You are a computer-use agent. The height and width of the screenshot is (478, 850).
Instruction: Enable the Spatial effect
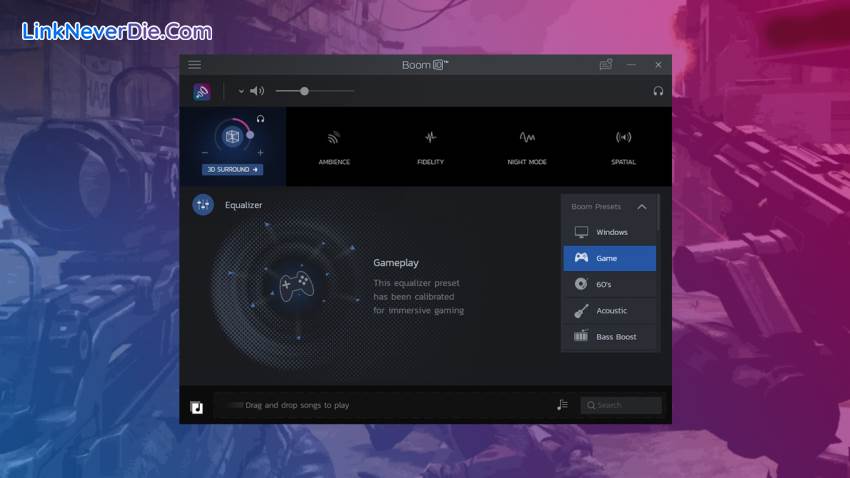[623, 145]
